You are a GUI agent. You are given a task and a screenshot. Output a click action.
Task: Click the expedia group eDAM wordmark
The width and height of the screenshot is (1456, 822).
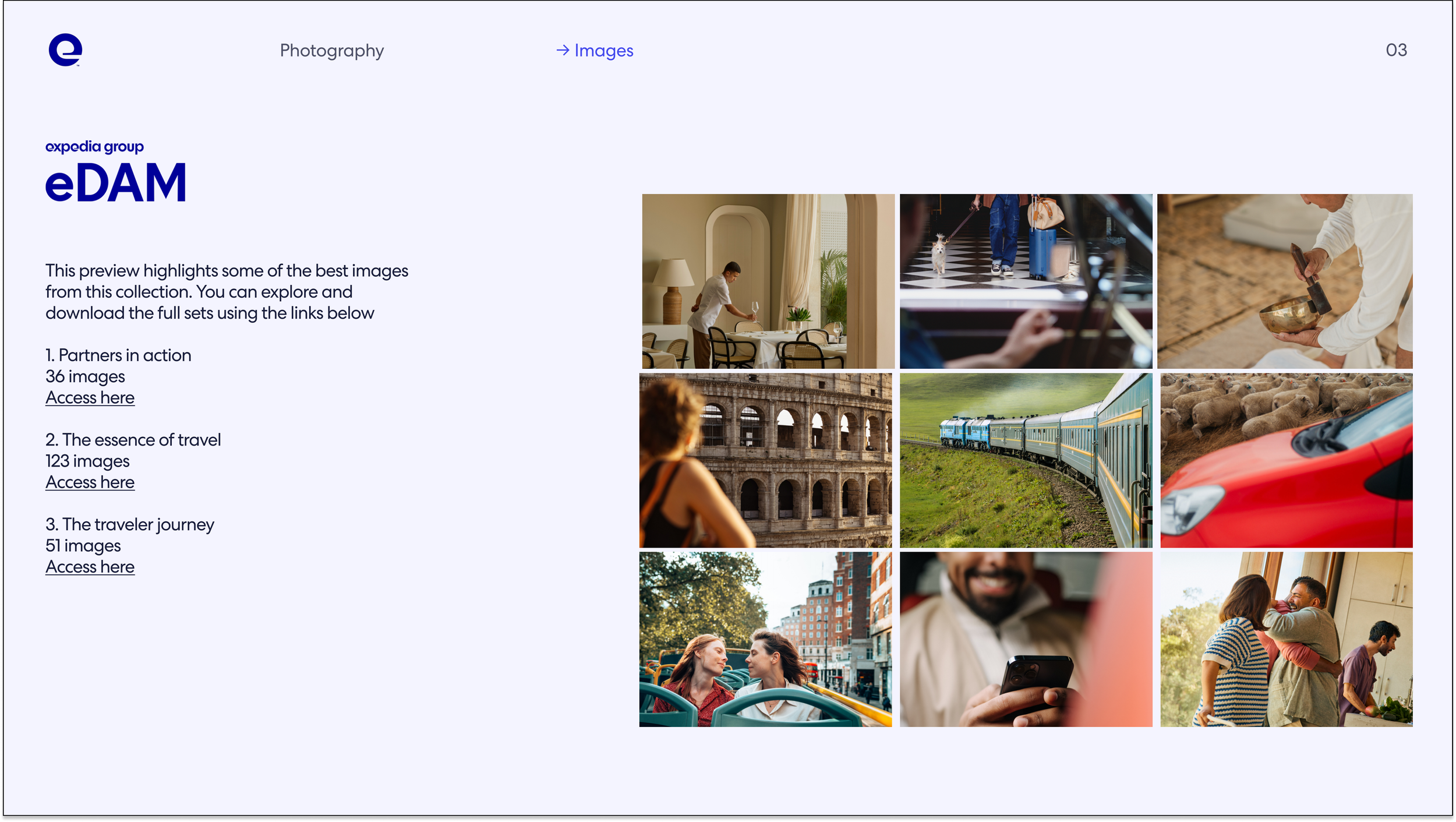pyautogui.click(x=115, y=173)
